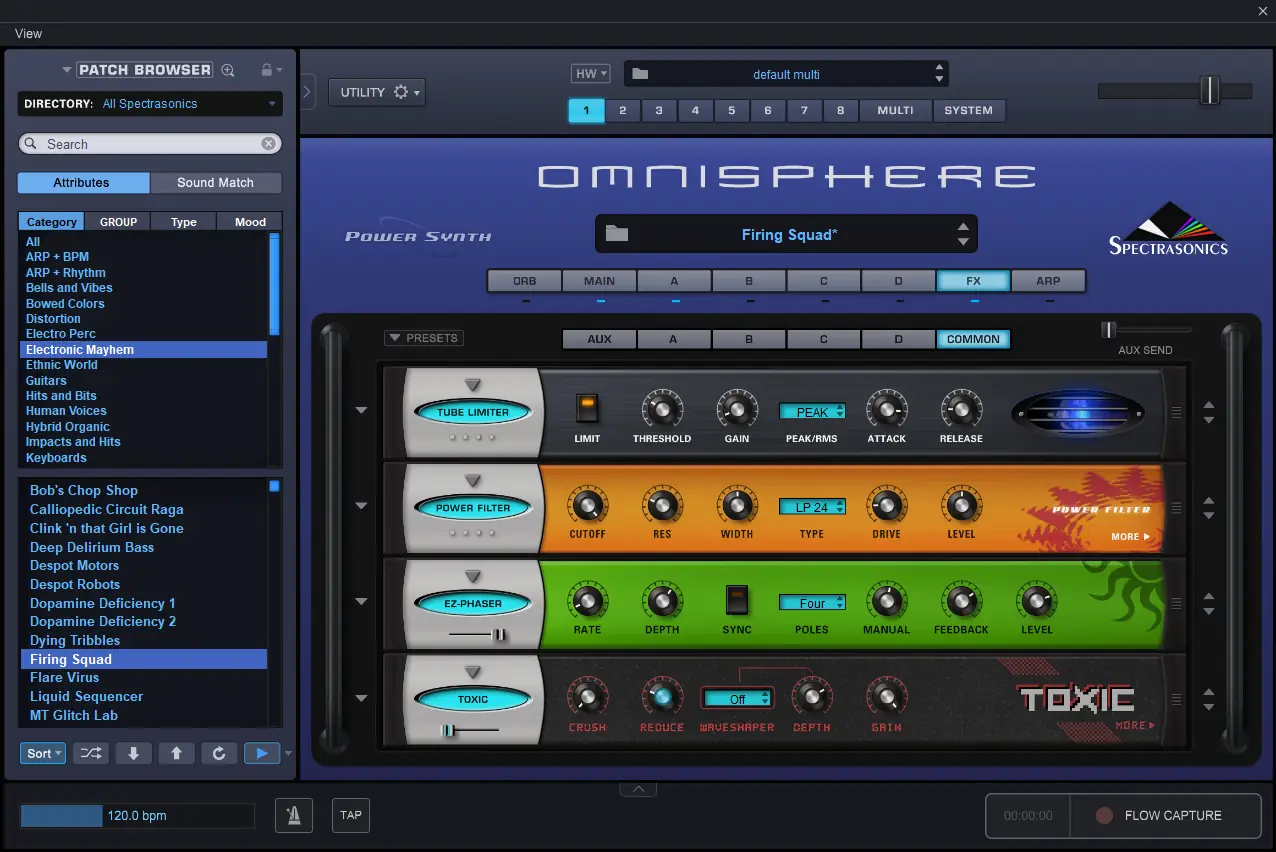Click the Tube Limiter move up/down arrows
Viewport: 1276px width, 852px height.
pyautogui.click(x=1209, y=412)
